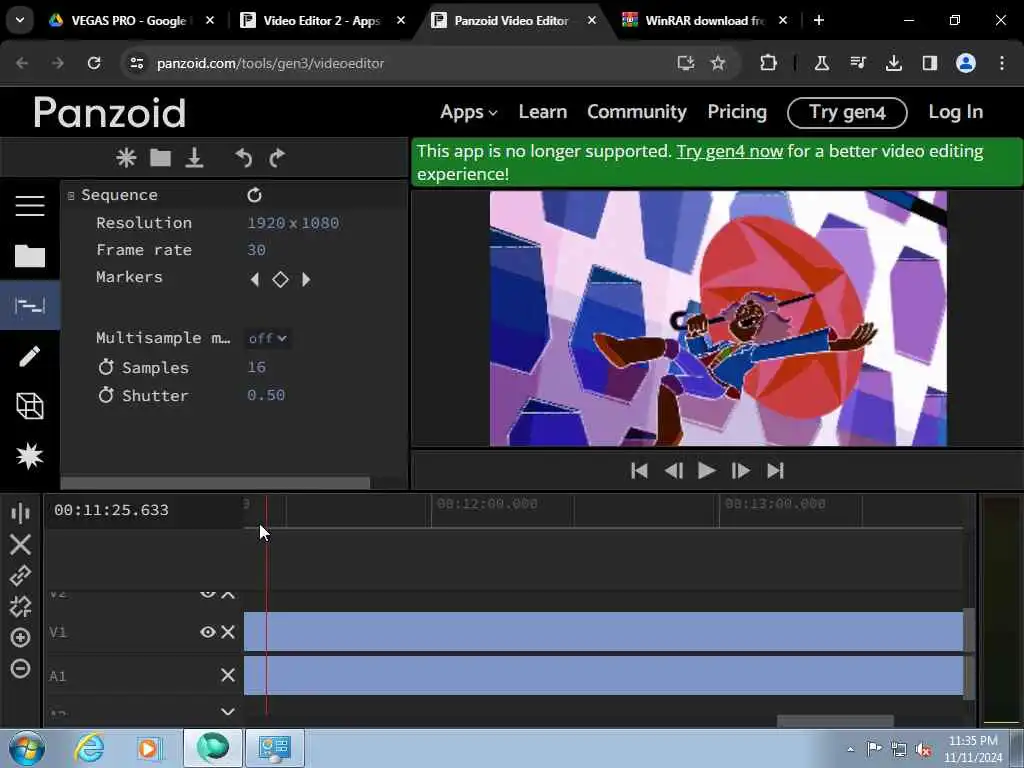The height and width of the screenshot is (768, 1024).
Task: Go to previous marker
Action: click(x=255, y=280)
